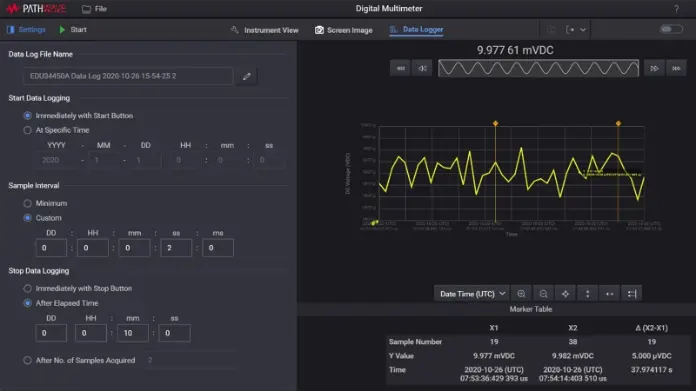Open the help question mark

676,9
